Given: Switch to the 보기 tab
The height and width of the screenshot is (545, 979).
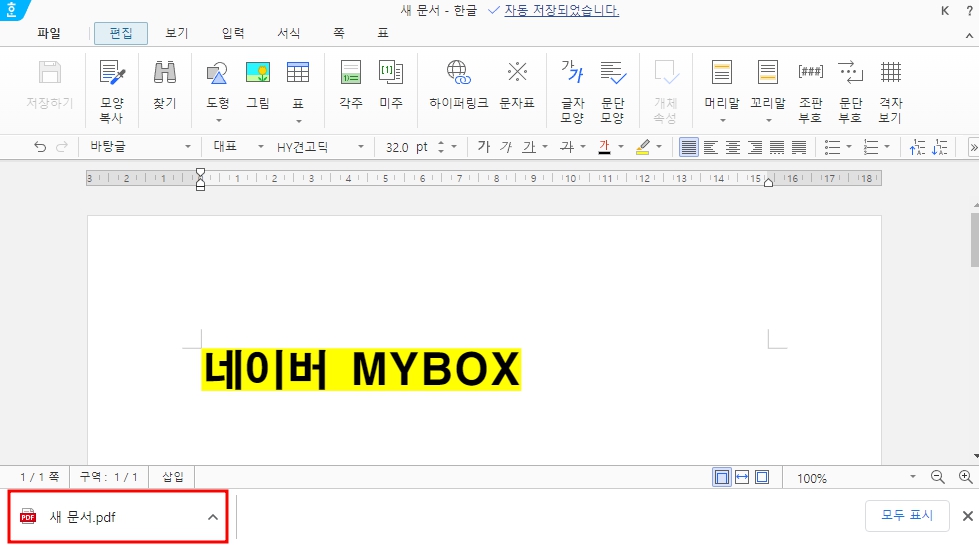Looking at the screenshot, I should (176, 33).
